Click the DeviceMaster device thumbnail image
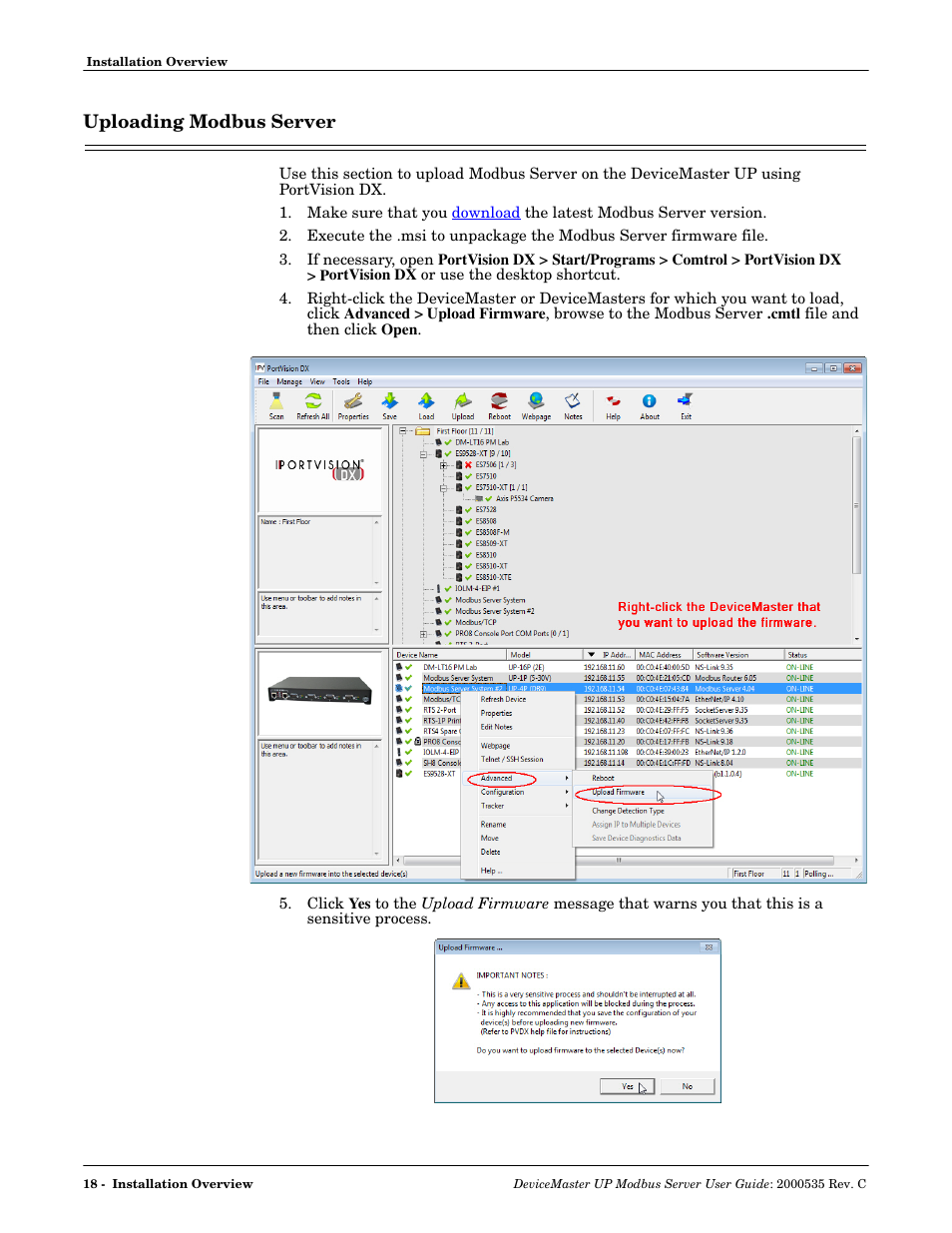 320,691
